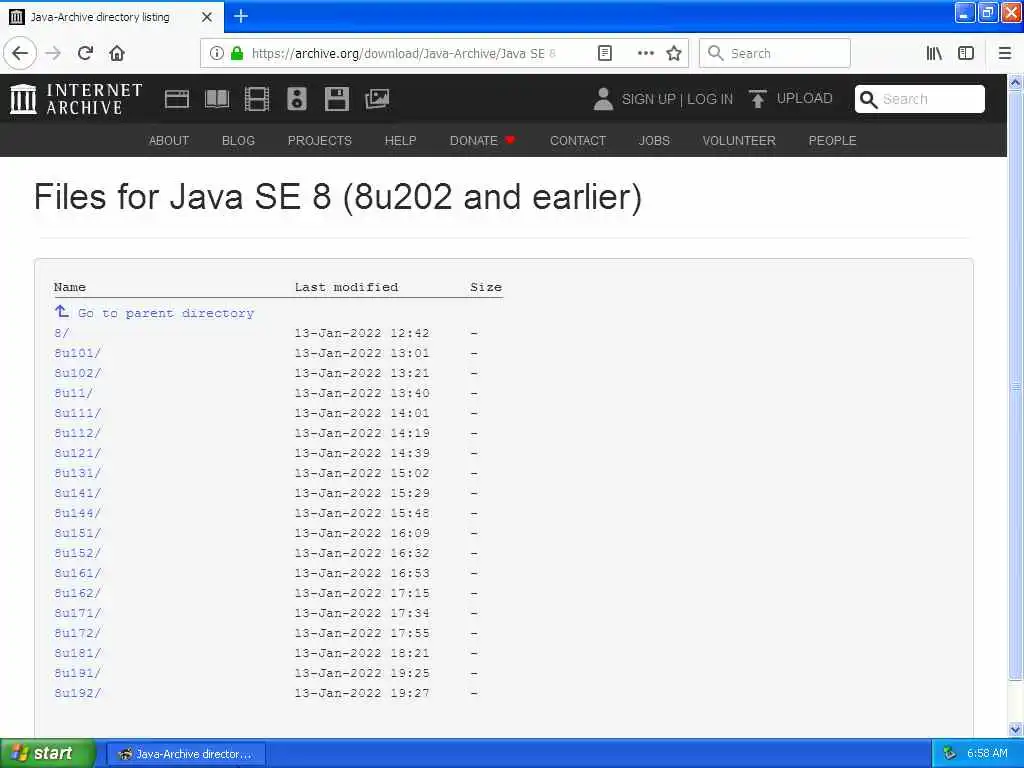
Task: Click the browser address bar URL
Action: [404, 53]
